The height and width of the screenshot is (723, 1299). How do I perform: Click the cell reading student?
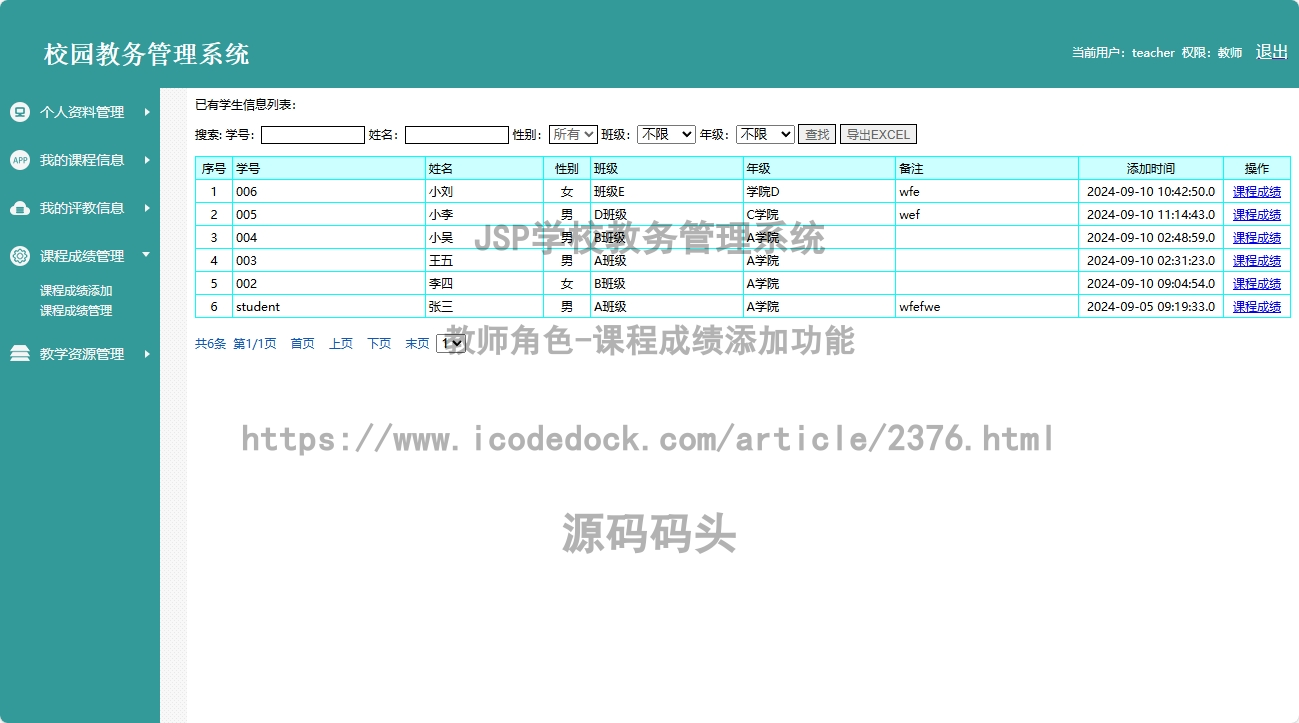tap(329, 307)
